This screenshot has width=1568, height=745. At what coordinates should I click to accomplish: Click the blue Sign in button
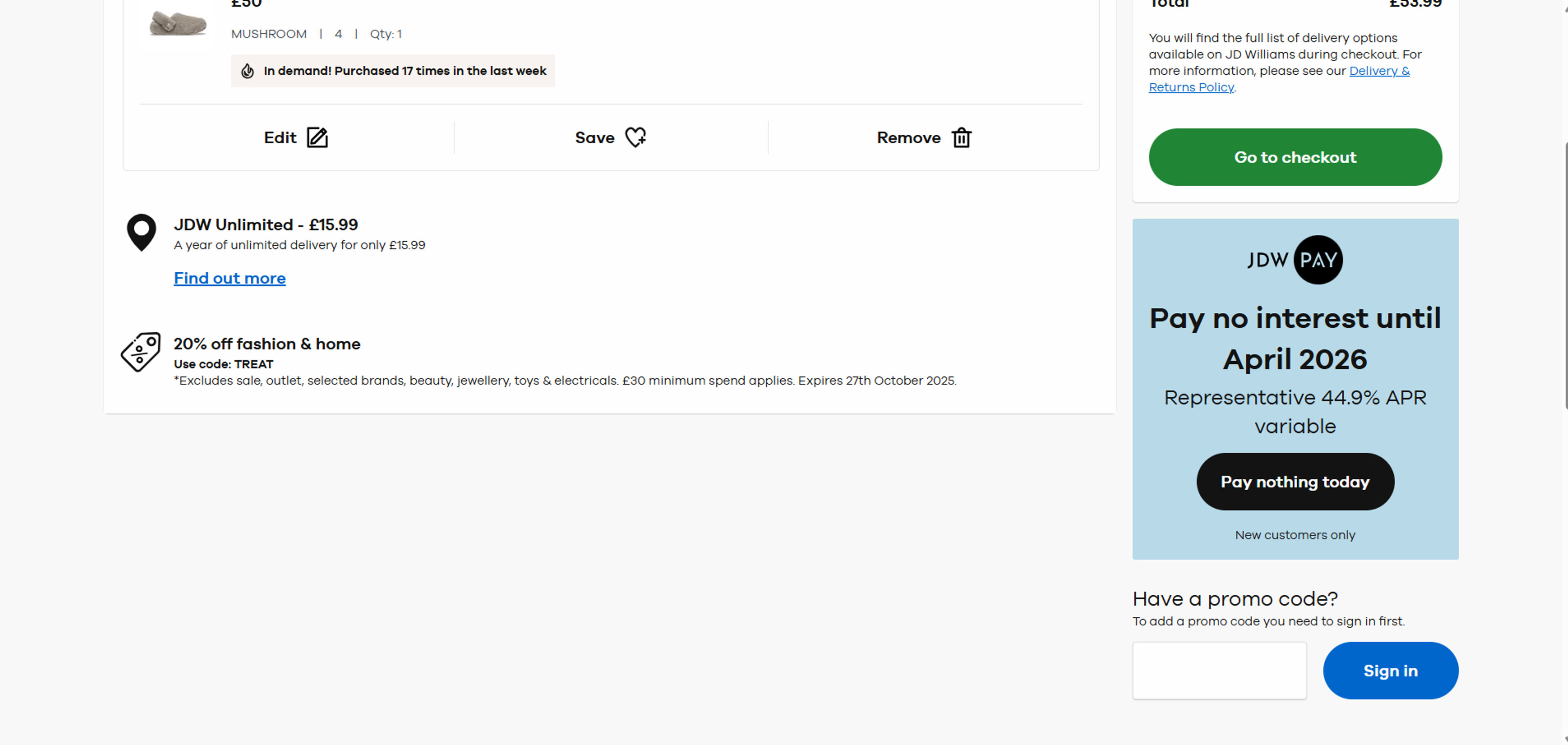(x=1390, y=670)
